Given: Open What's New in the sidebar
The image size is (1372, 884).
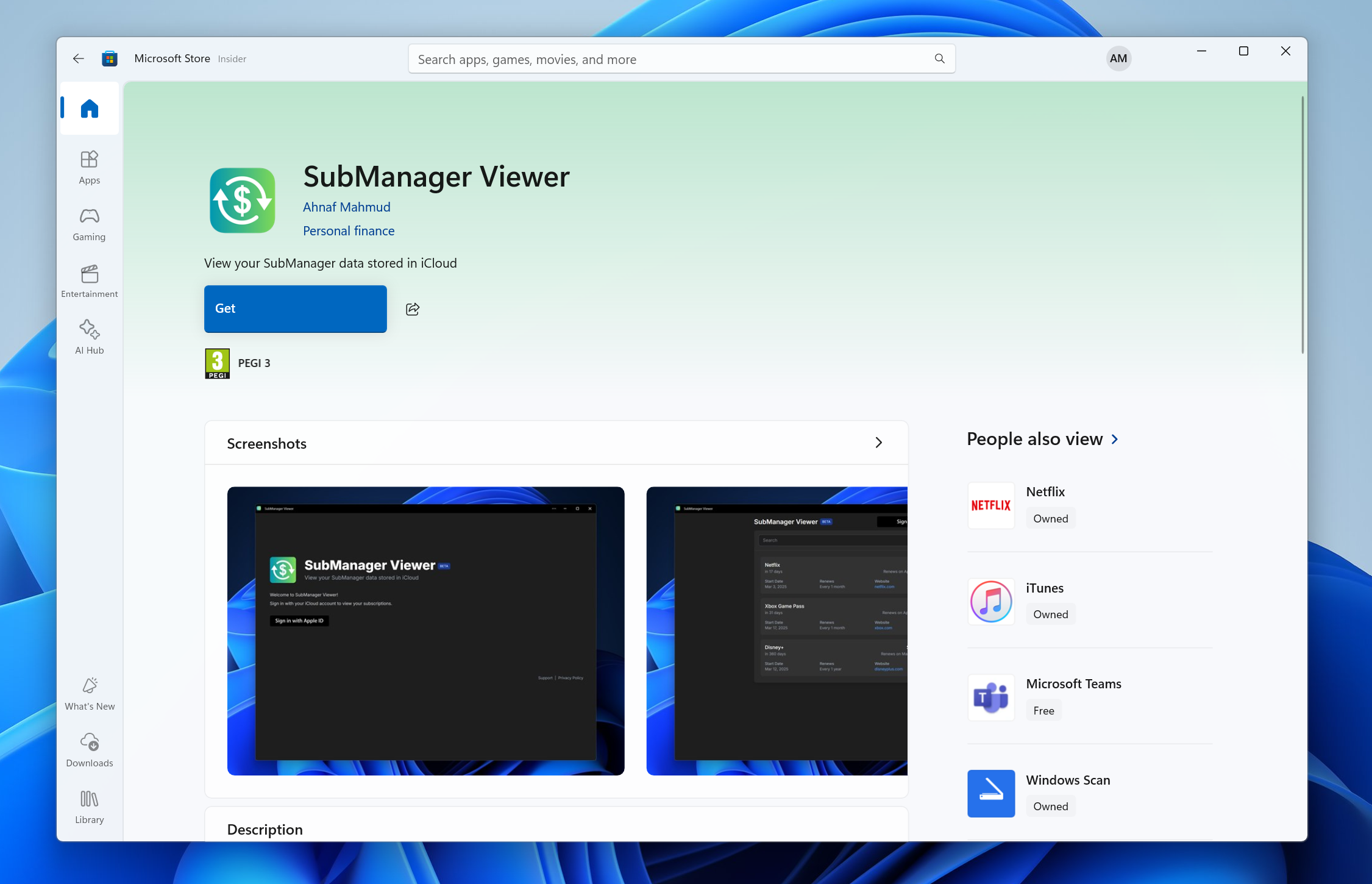Looking at the screenshot, I should point(90,694).
